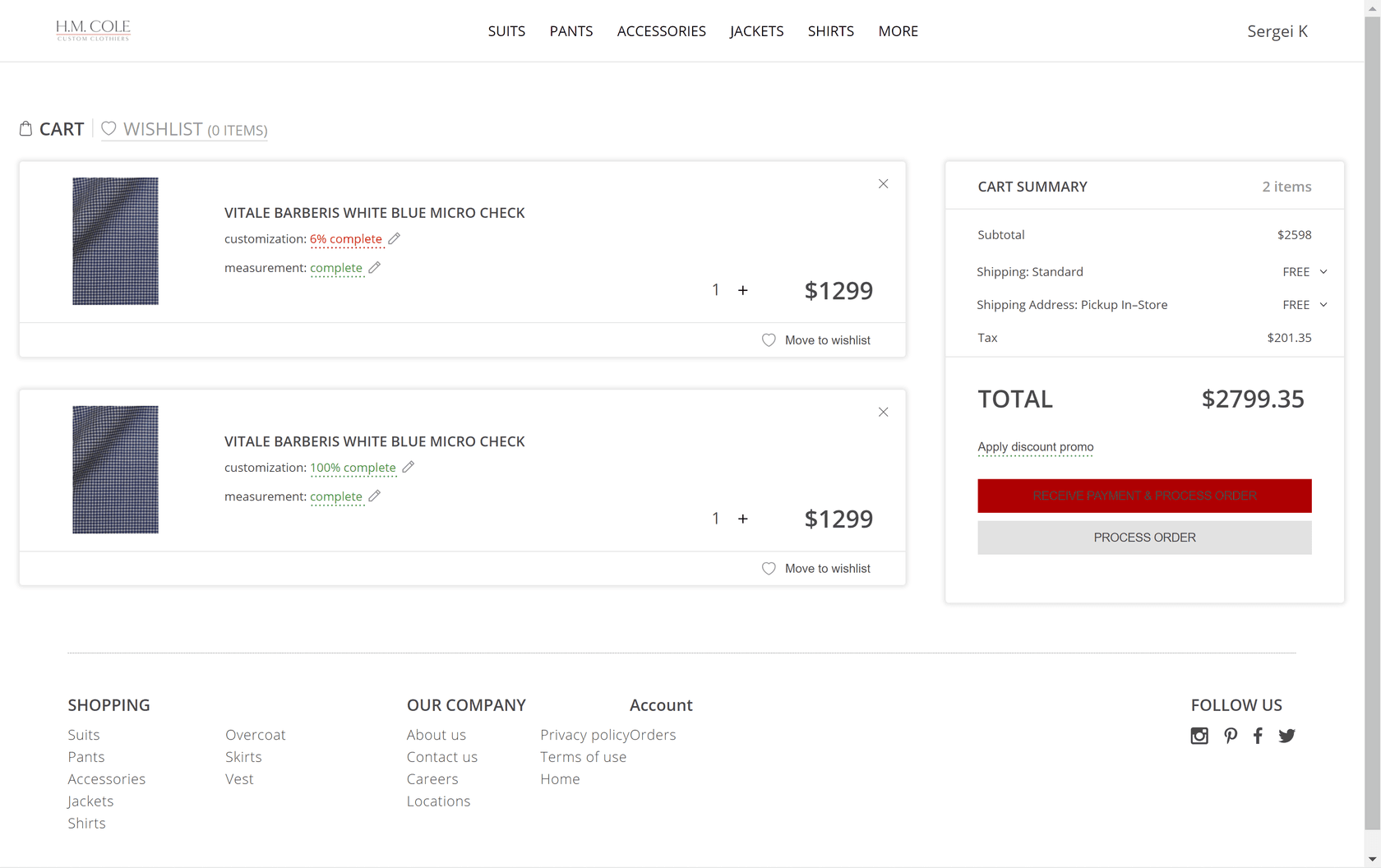Open Contact us footer link
Image resolution: width=1381 pixels, height=868 pixels.
[442, 757]
